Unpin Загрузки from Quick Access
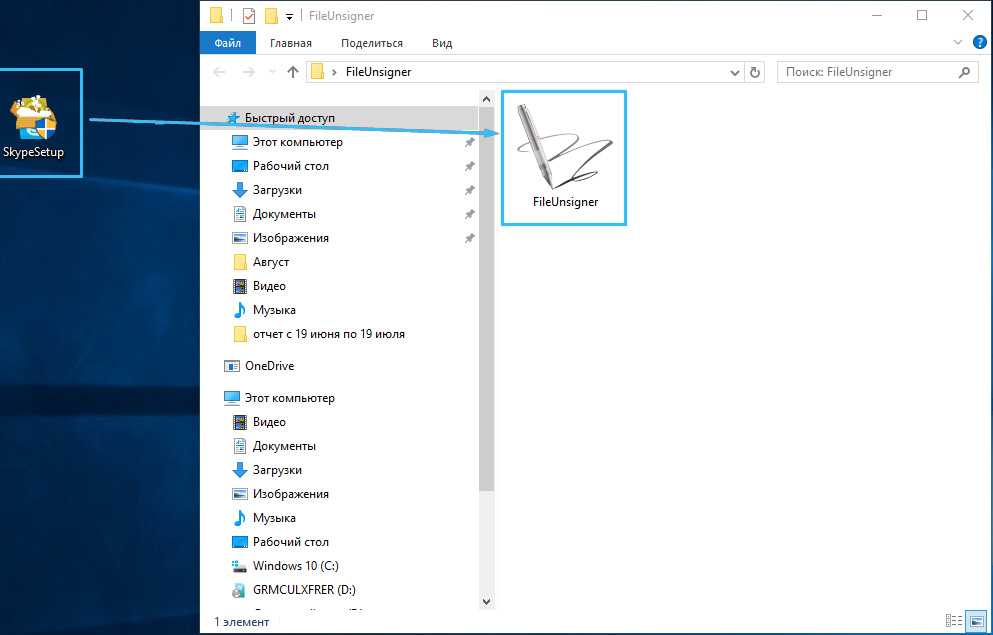The width and height of the screenshot is (993, 635). point(470,190)
